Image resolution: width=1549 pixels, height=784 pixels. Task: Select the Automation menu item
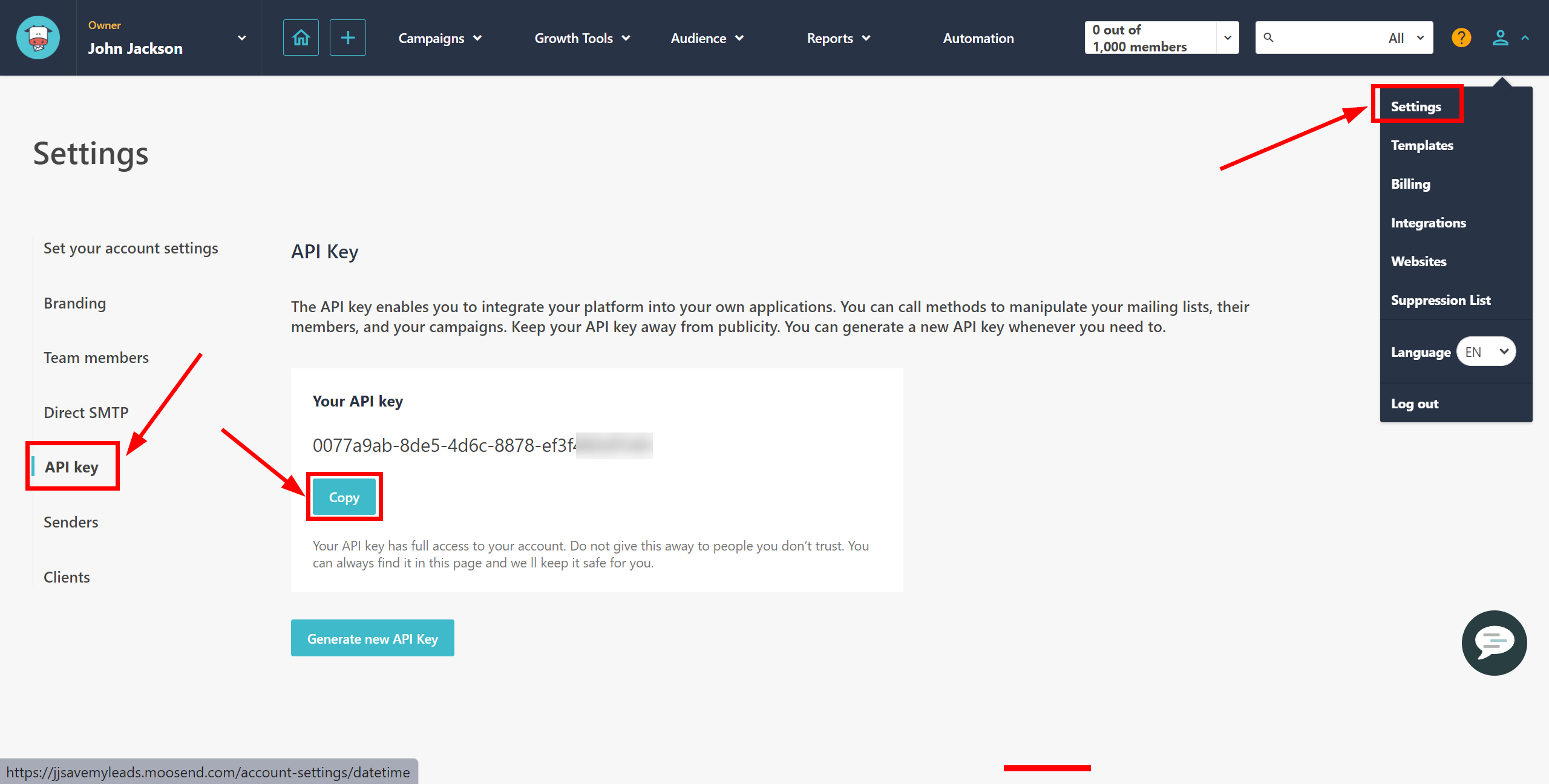pyautogui.click(x=978, y=37)
